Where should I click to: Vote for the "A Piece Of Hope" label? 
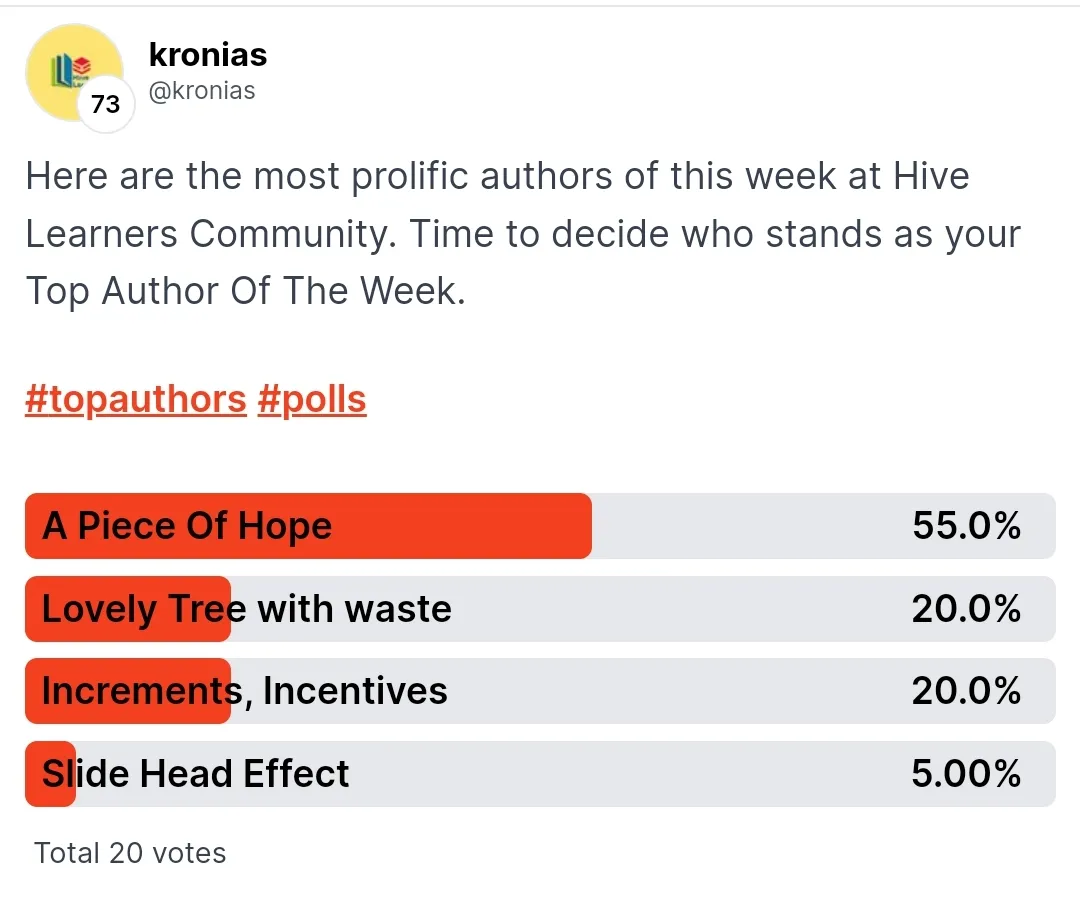187,526
